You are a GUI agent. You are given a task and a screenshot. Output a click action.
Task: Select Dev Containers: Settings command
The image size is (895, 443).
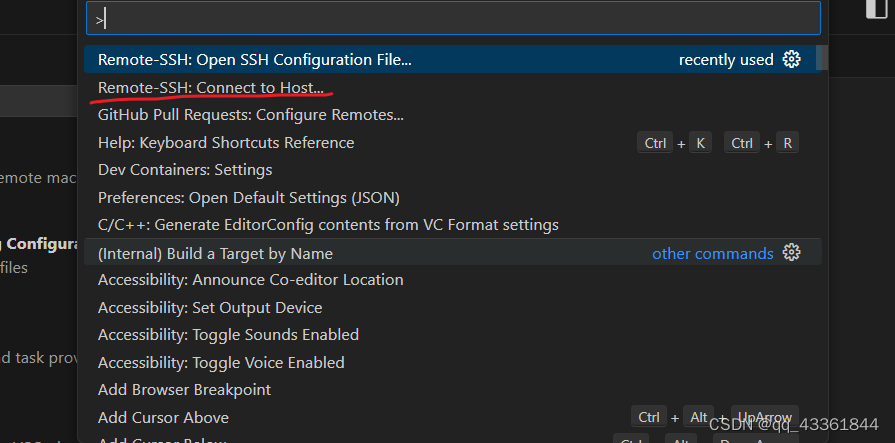453,170
